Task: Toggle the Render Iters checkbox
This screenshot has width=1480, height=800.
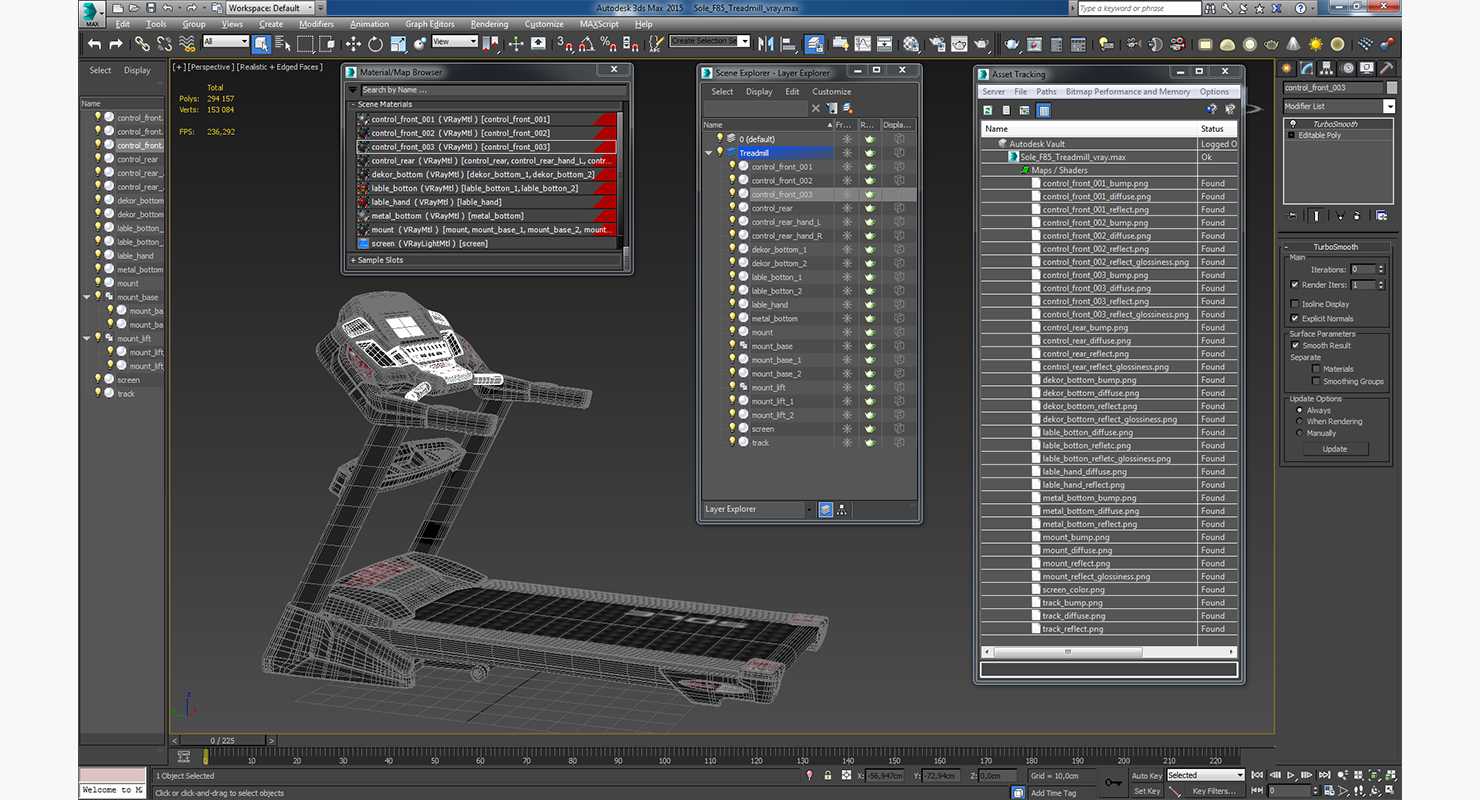Action: [1295, 285]
